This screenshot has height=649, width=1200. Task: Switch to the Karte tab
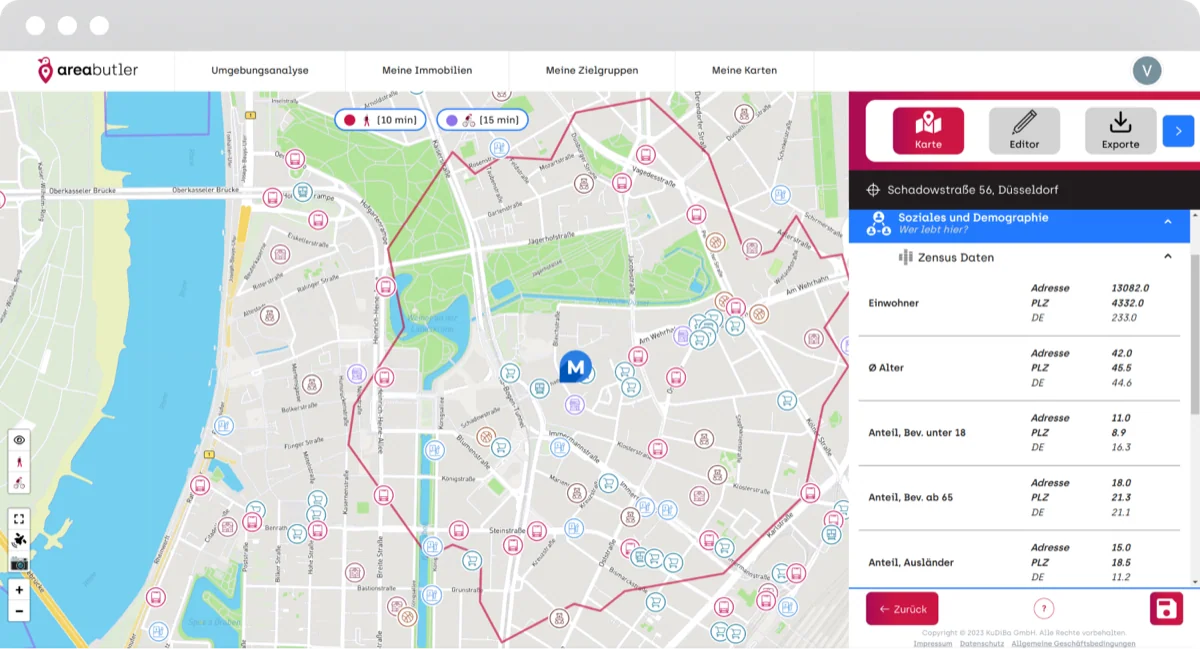928,131
